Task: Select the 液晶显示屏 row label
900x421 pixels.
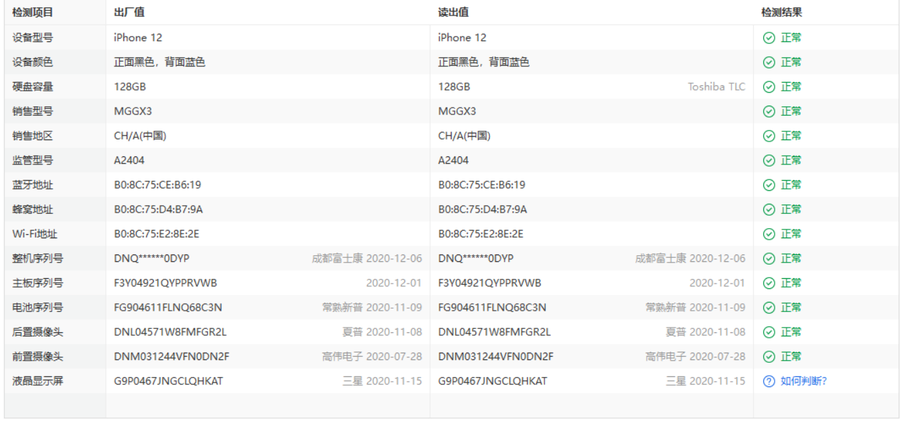Action: [x=38, y=381]
